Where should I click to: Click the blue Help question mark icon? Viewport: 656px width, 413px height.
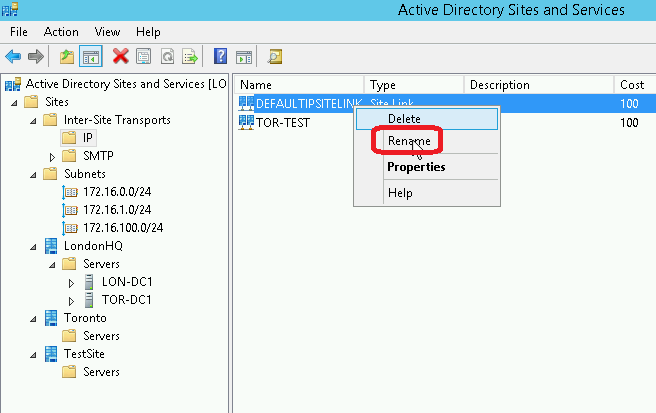[220, 56]
